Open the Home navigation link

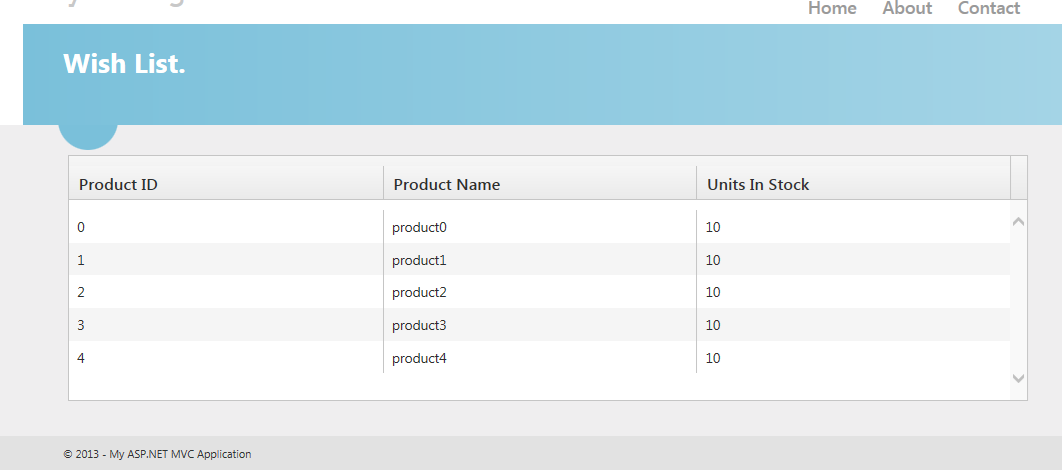pos(832,9)
